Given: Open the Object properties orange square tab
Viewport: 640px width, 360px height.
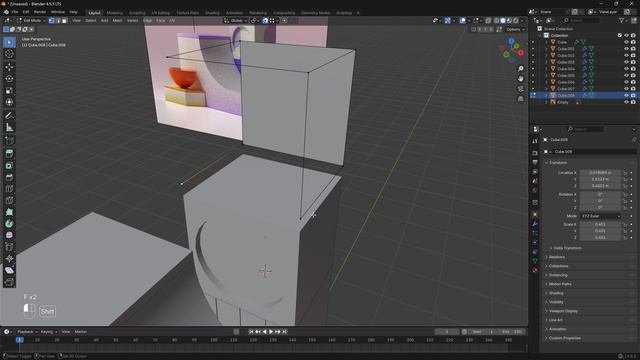Looking at the screenshot, I should click(535, 214).
